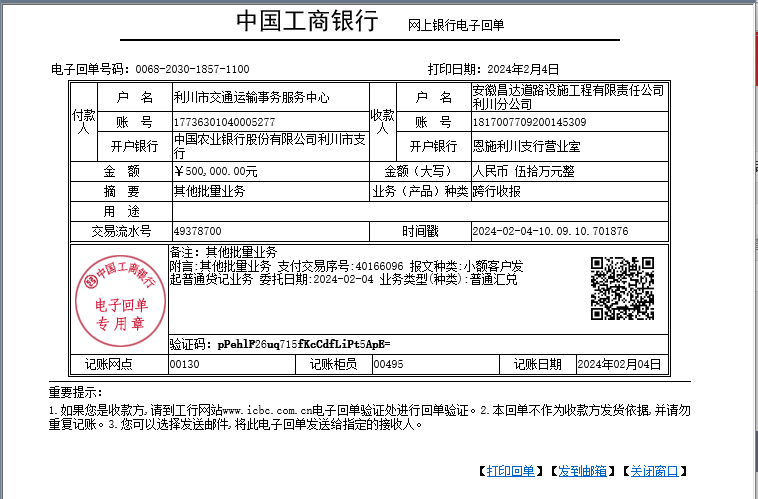The width and height of the screenshot is (758, 499).
Task: Click 关闭窗口 to close the receipt window
Action: 653,471
